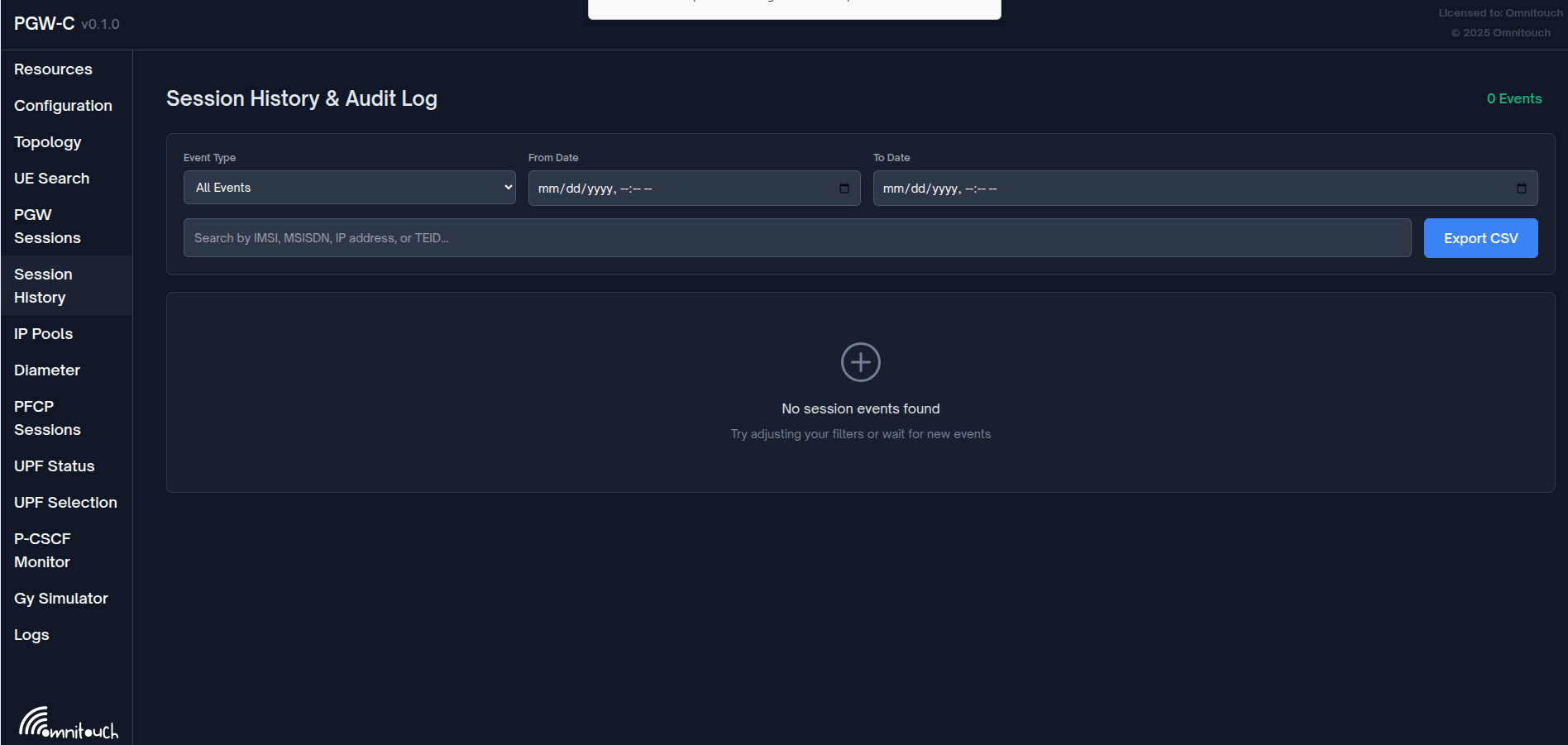The width and height of the screenshot is (1568, 745).
Task: Open the IP Pools page
Action: coord(43,334)
